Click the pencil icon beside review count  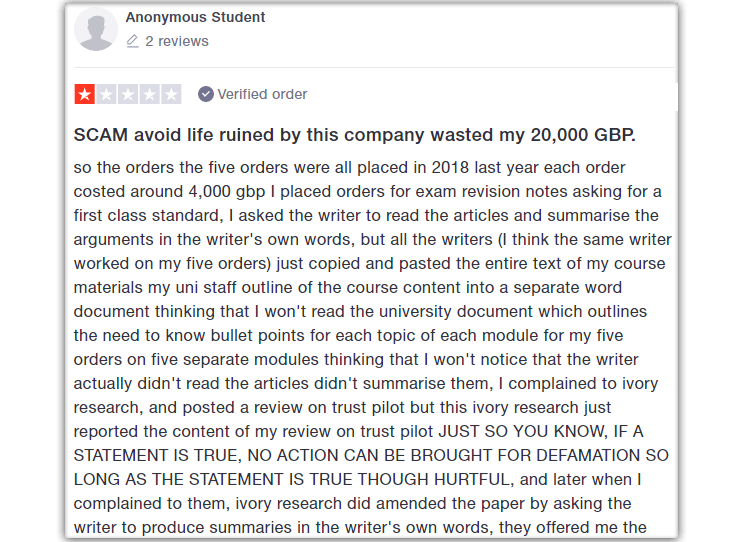(x=133, y=42)
